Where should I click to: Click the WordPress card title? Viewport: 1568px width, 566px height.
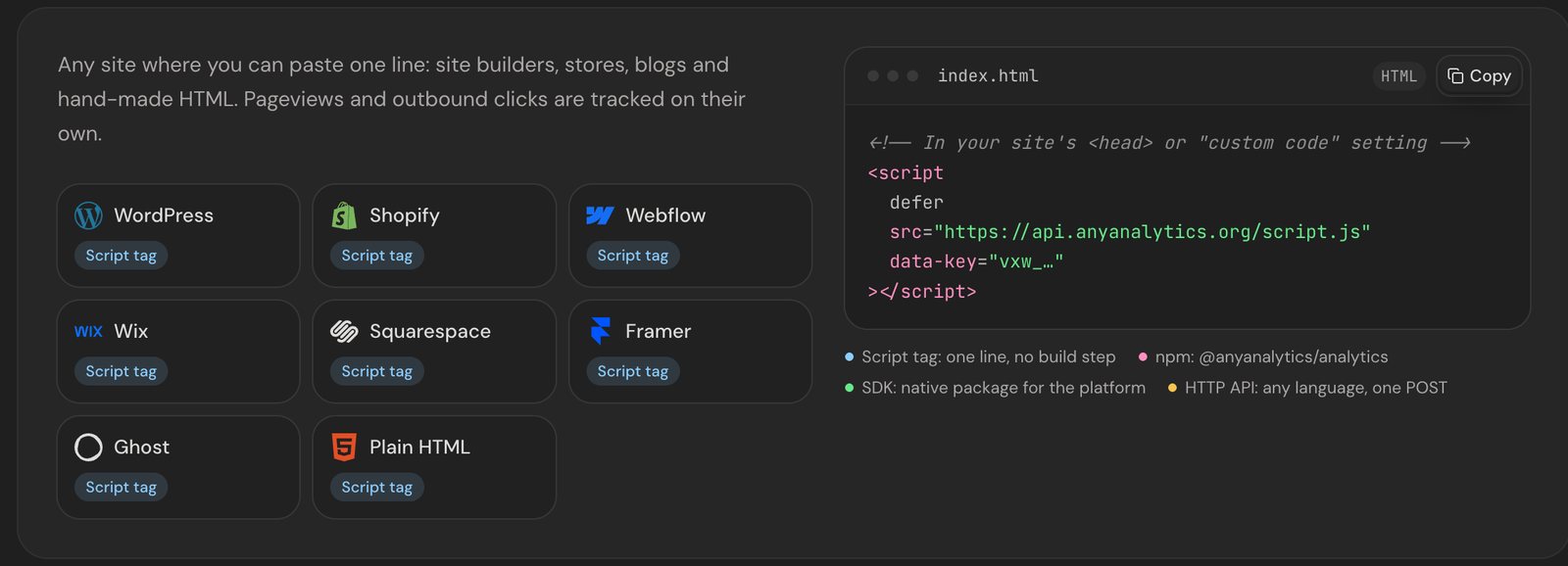coord(164,215)
